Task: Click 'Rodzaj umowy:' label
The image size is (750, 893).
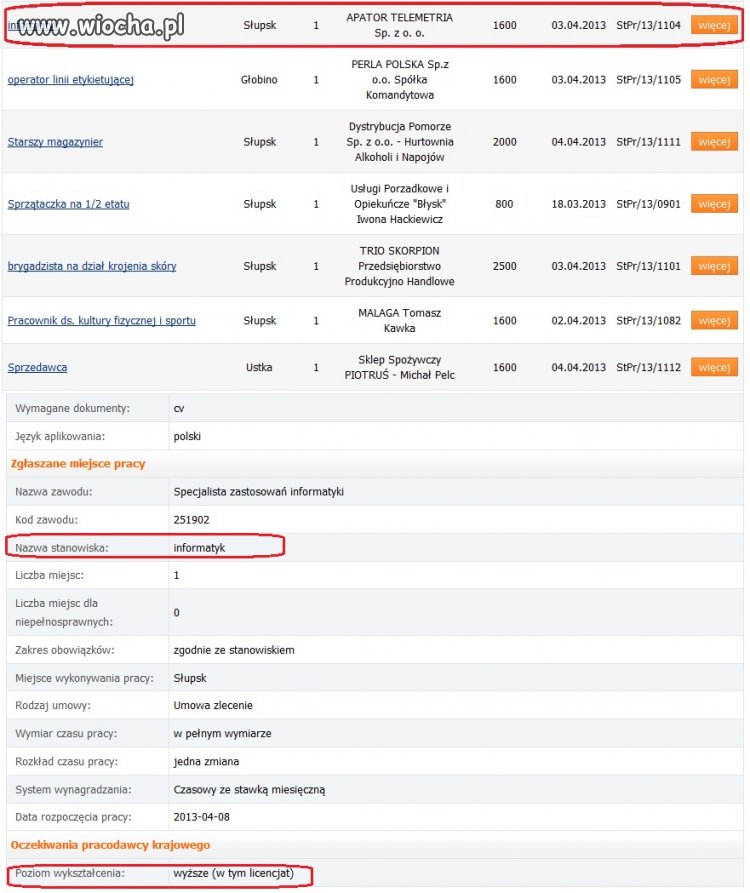Action: (53, 706)
